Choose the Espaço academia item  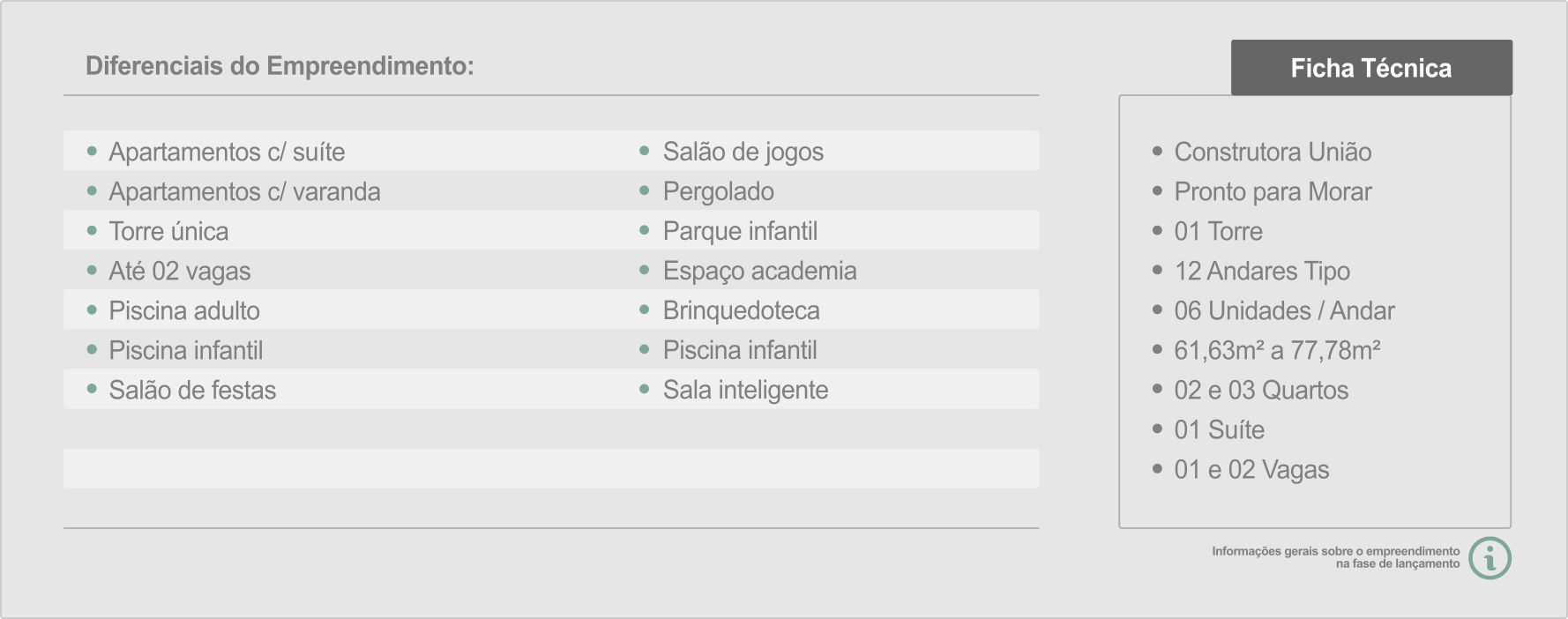pos(760,271)
